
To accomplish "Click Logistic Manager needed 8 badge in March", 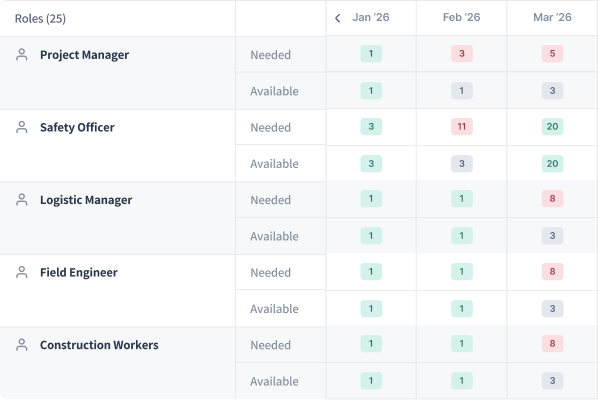I will pyautogui.click(x=552, y=198).
